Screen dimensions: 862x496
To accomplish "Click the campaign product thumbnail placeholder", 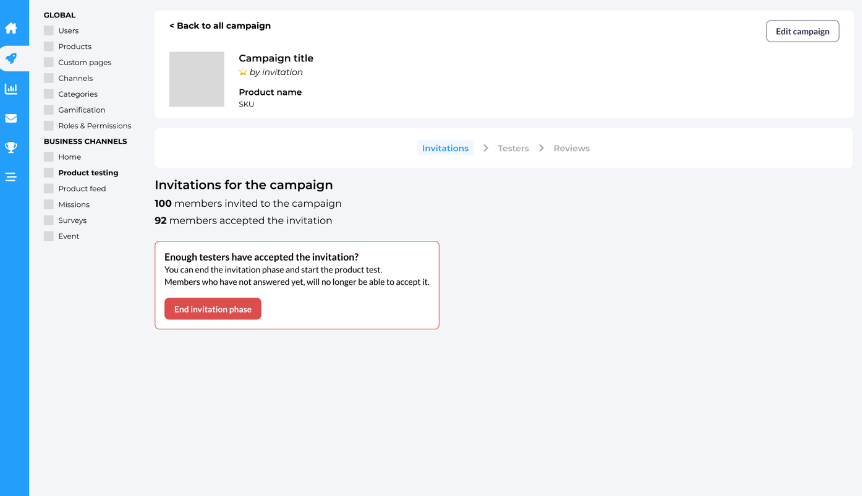I will (x=196, y=79).
